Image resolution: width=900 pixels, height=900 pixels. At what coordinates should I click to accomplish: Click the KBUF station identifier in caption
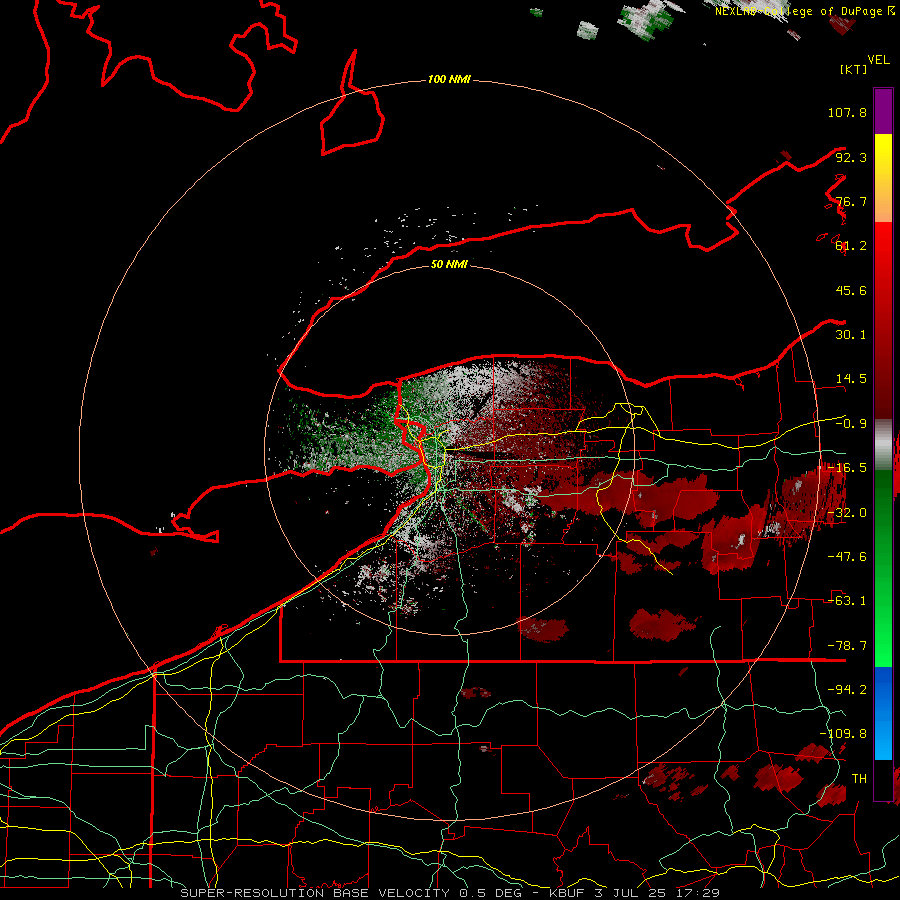568,893
